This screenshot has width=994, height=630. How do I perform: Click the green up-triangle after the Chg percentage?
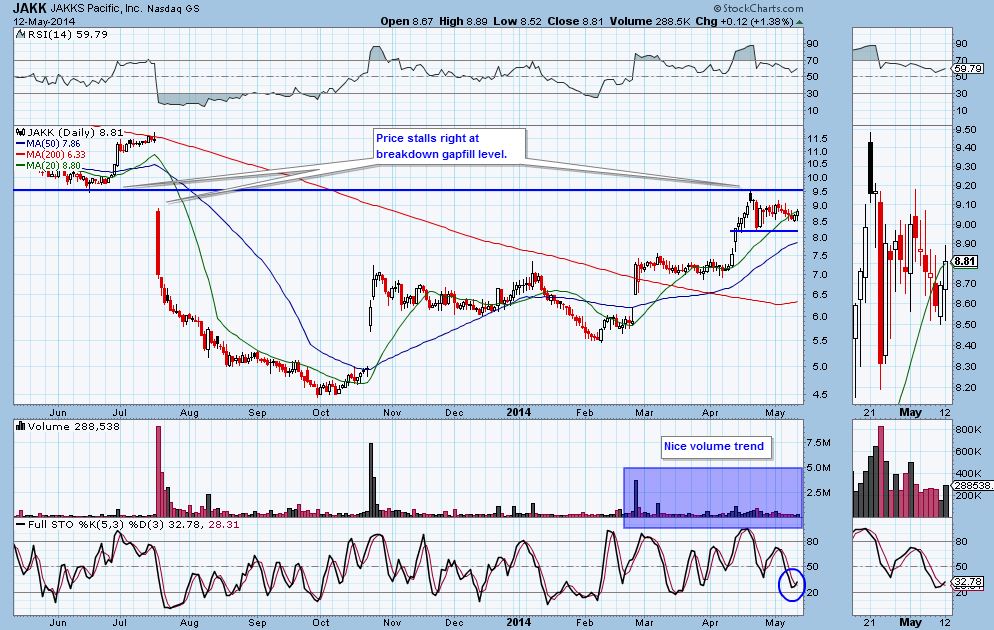(799, 22)
